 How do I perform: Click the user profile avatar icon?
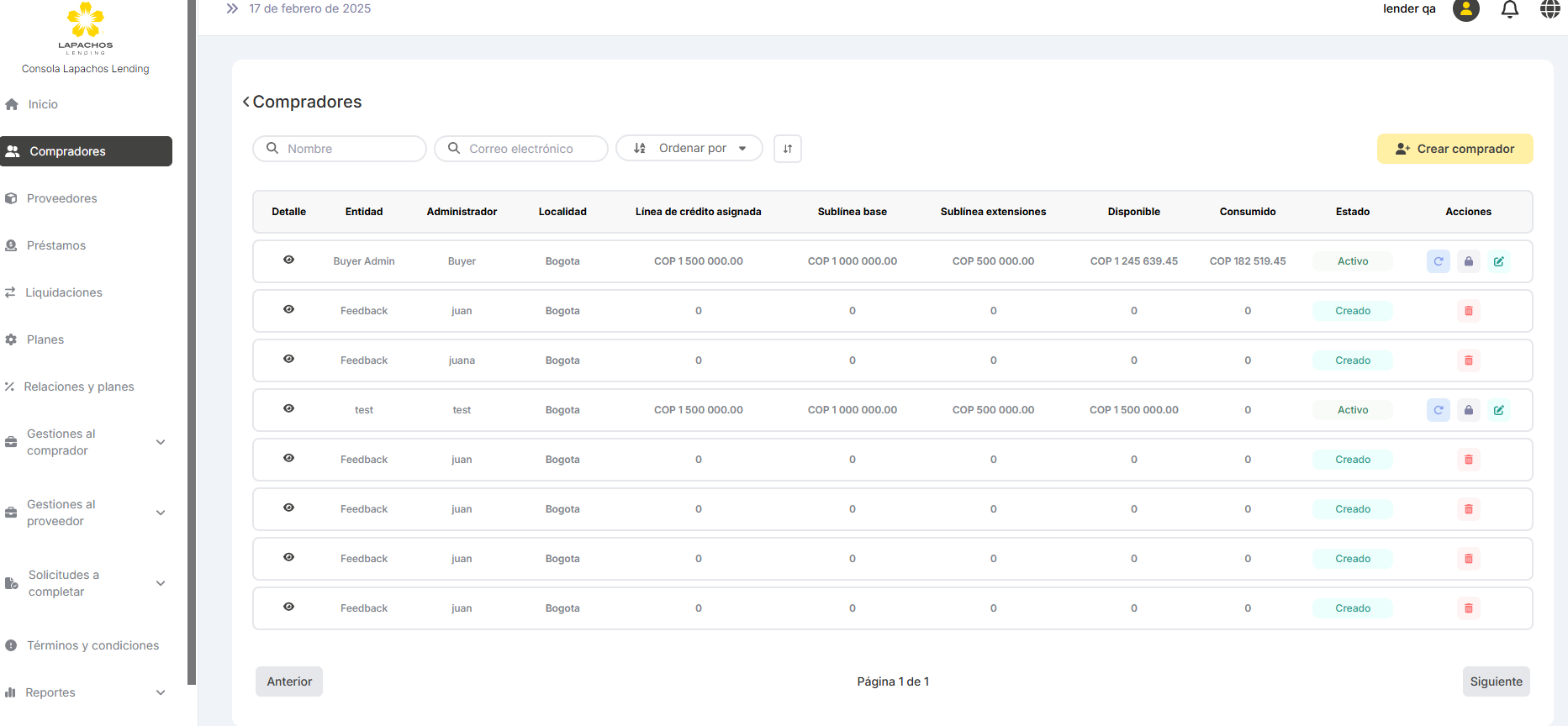(x=1465, y=9)
